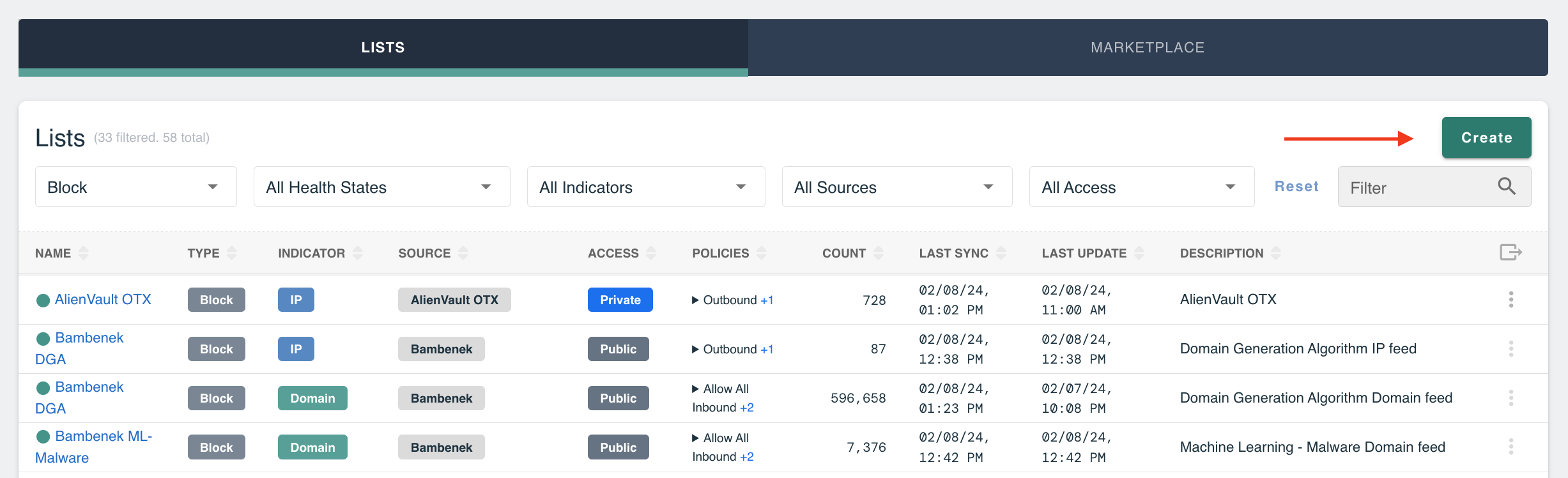The image size is (1568, 478).
Task: Expand Allow All Inbound policies in 596,658 row
Action: tap(695, 389)
